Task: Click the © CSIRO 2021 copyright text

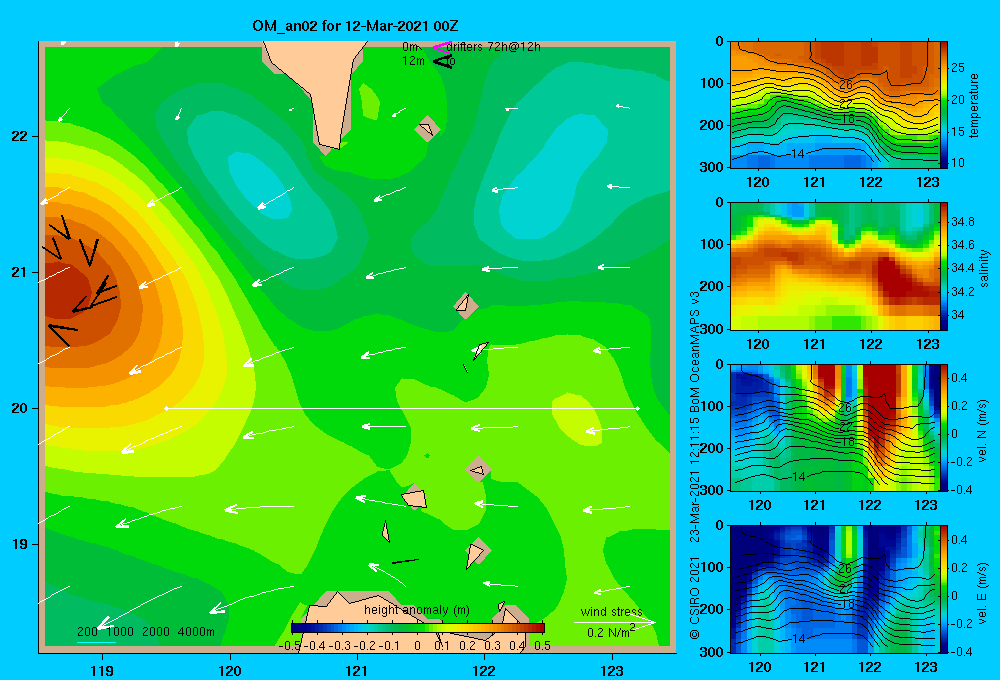Action: (695, 598)
